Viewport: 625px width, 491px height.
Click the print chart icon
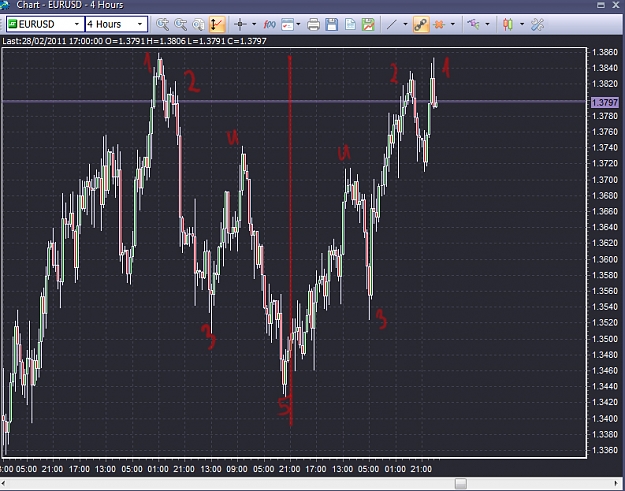point(313,24)
